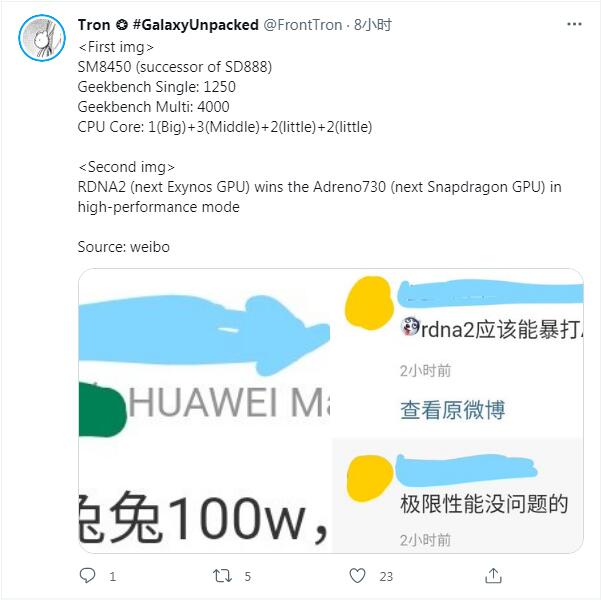This screenshot has width=602, height=600.
Task: Click the green blob beside HUAWEI text
Action: pyautogui.click(x=102, y=410)
